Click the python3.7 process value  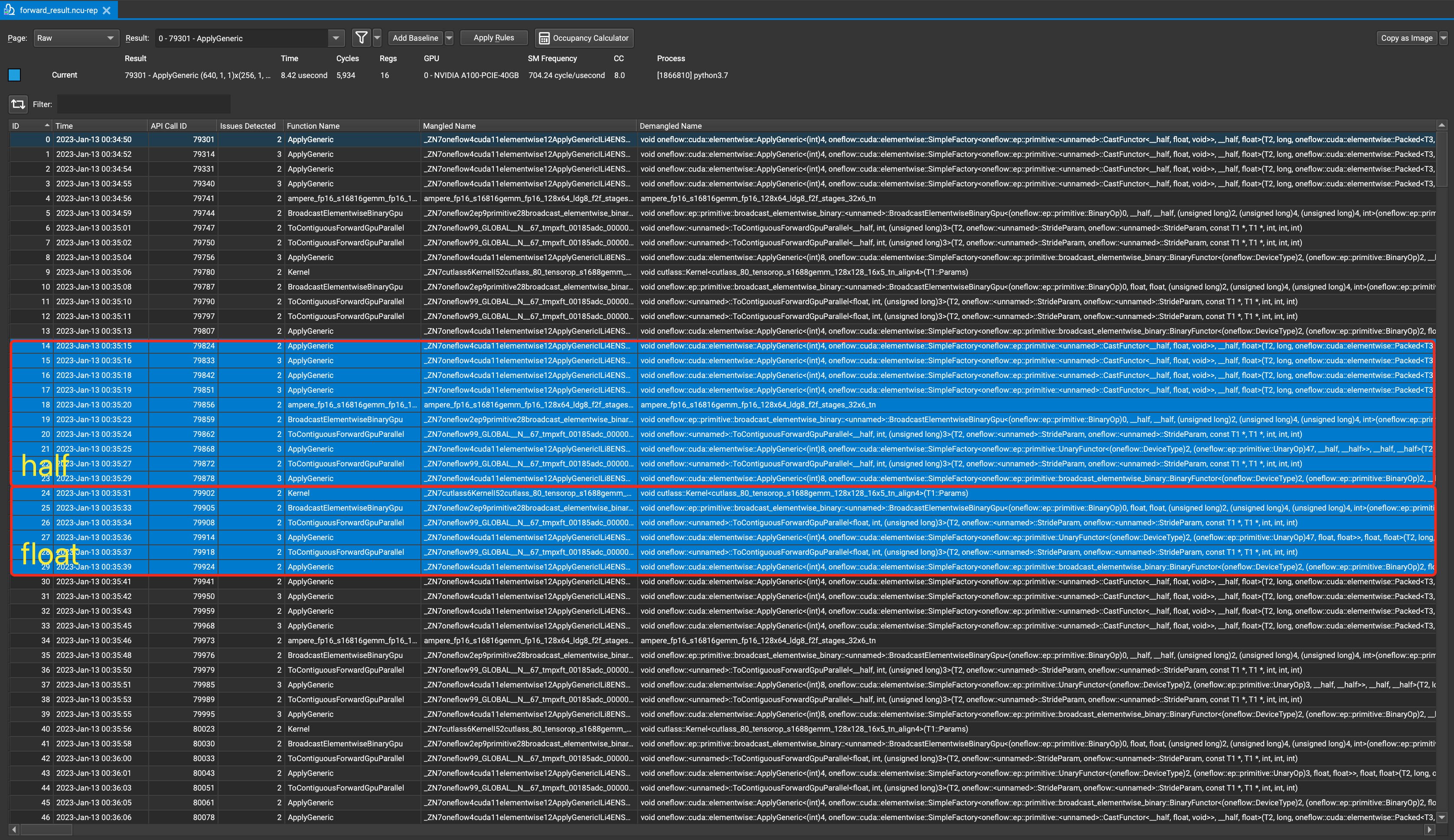click(692, 75)
